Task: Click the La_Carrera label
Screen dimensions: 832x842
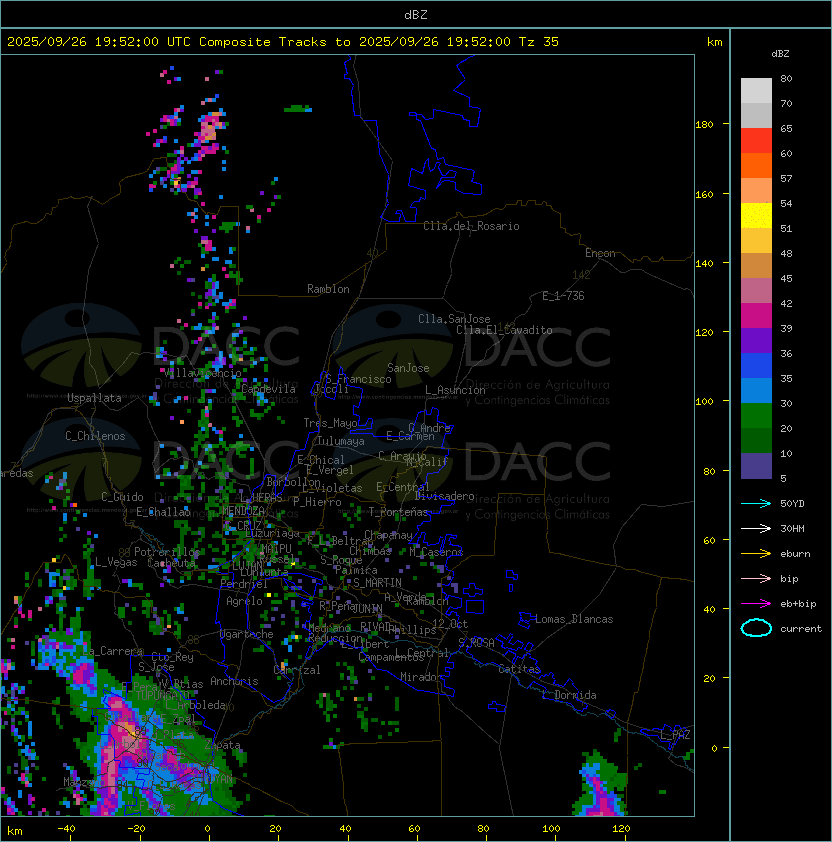Action: 113,651
